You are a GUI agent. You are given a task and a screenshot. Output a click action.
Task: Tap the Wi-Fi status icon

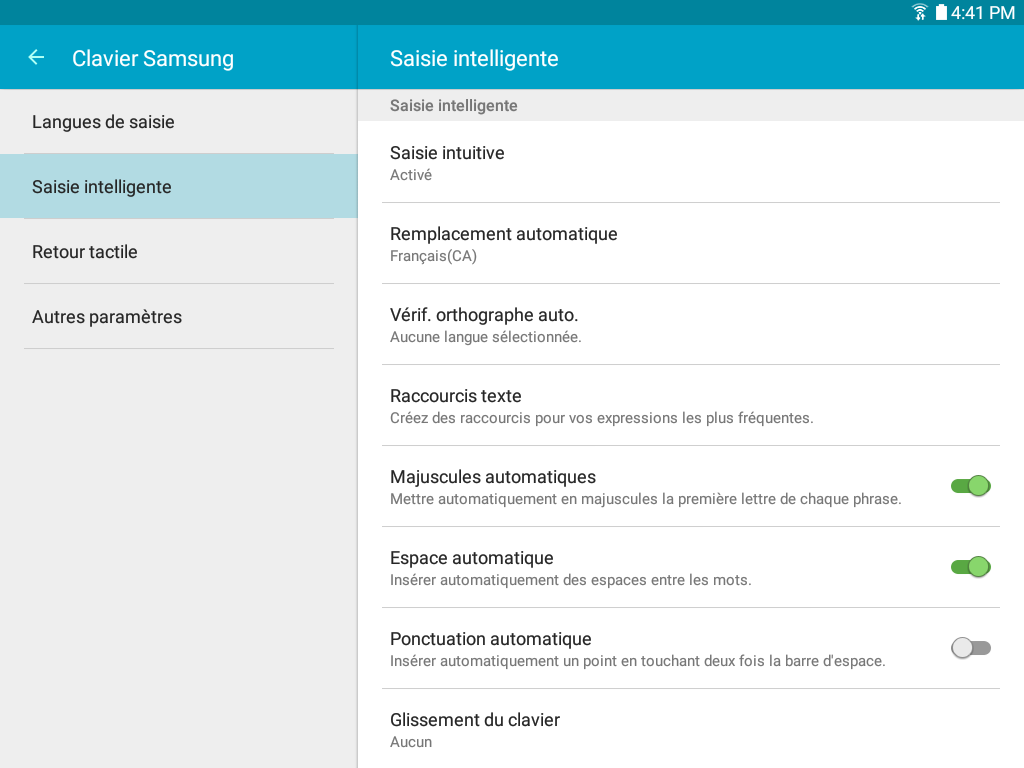pos(920,12)
